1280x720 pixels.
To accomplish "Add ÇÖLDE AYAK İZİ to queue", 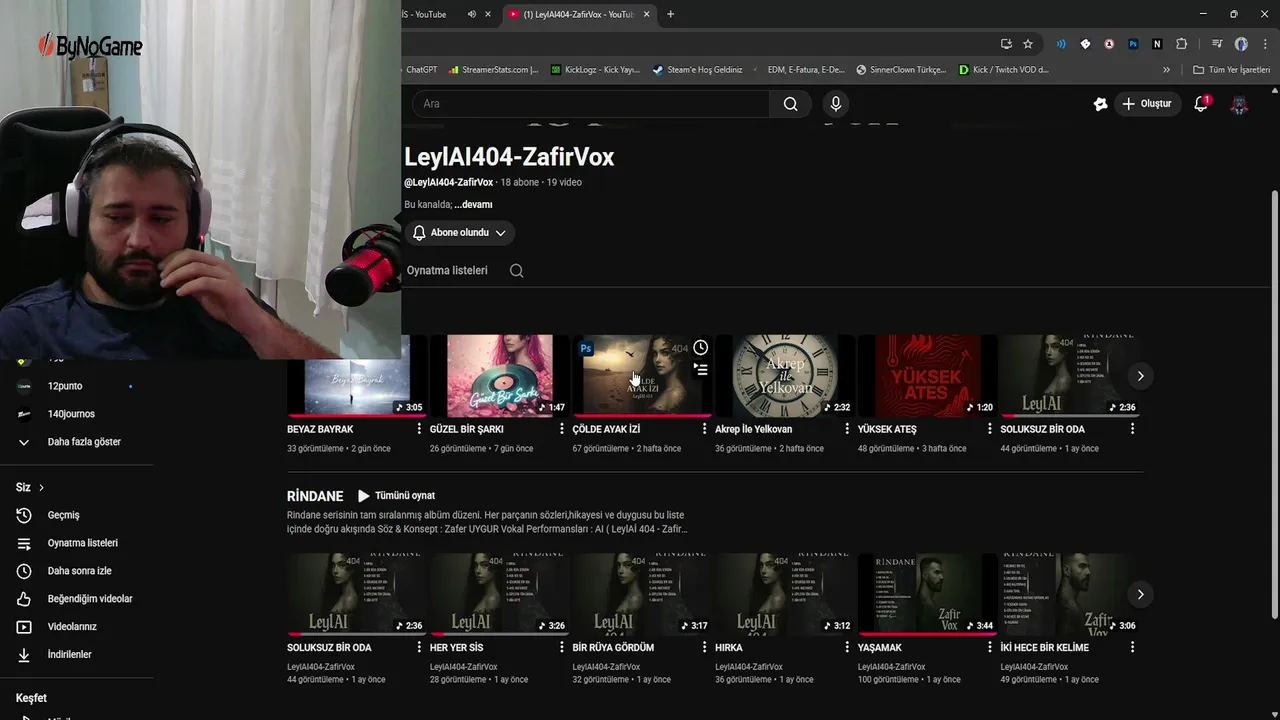I will [x=700, y=370].
